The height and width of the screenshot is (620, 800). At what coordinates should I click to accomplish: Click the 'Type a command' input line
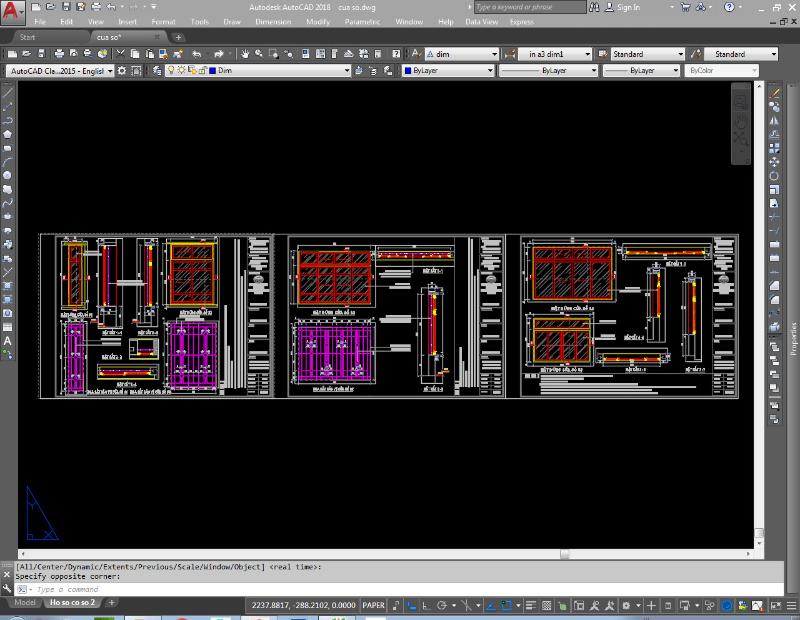pyautogui.click(x=398, y=589)
